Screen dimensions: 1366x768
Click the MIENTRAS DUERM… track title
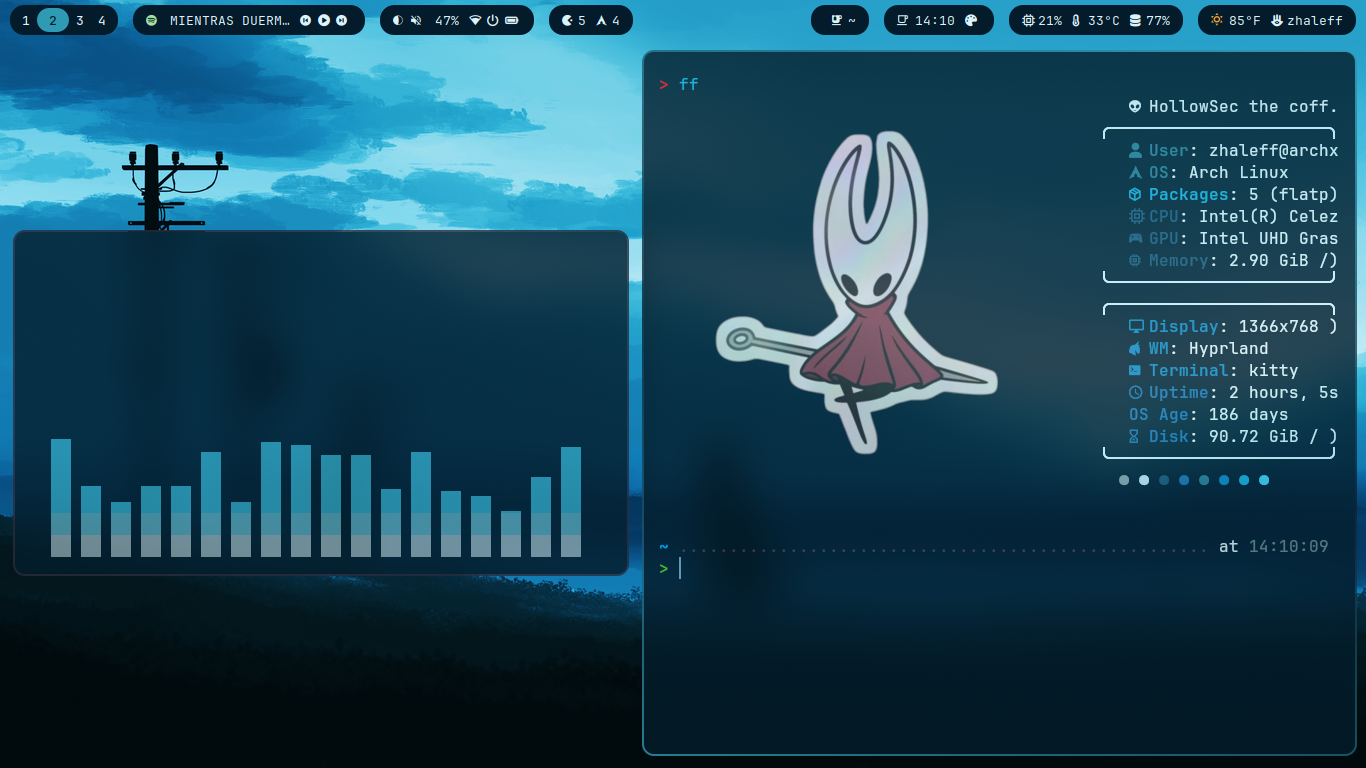(x=231, y=20)
